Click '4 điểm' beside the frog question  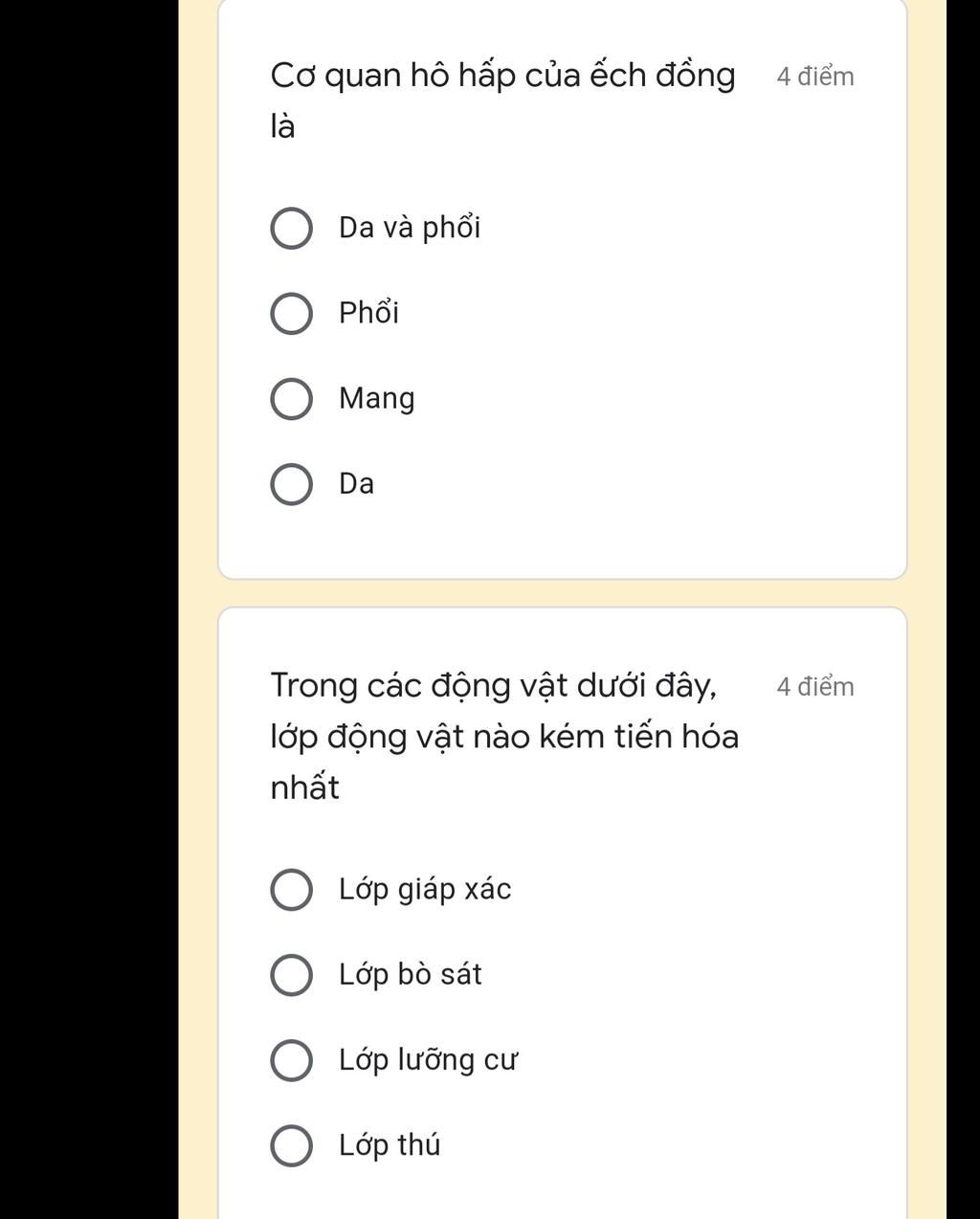click(x=815, y=78)
